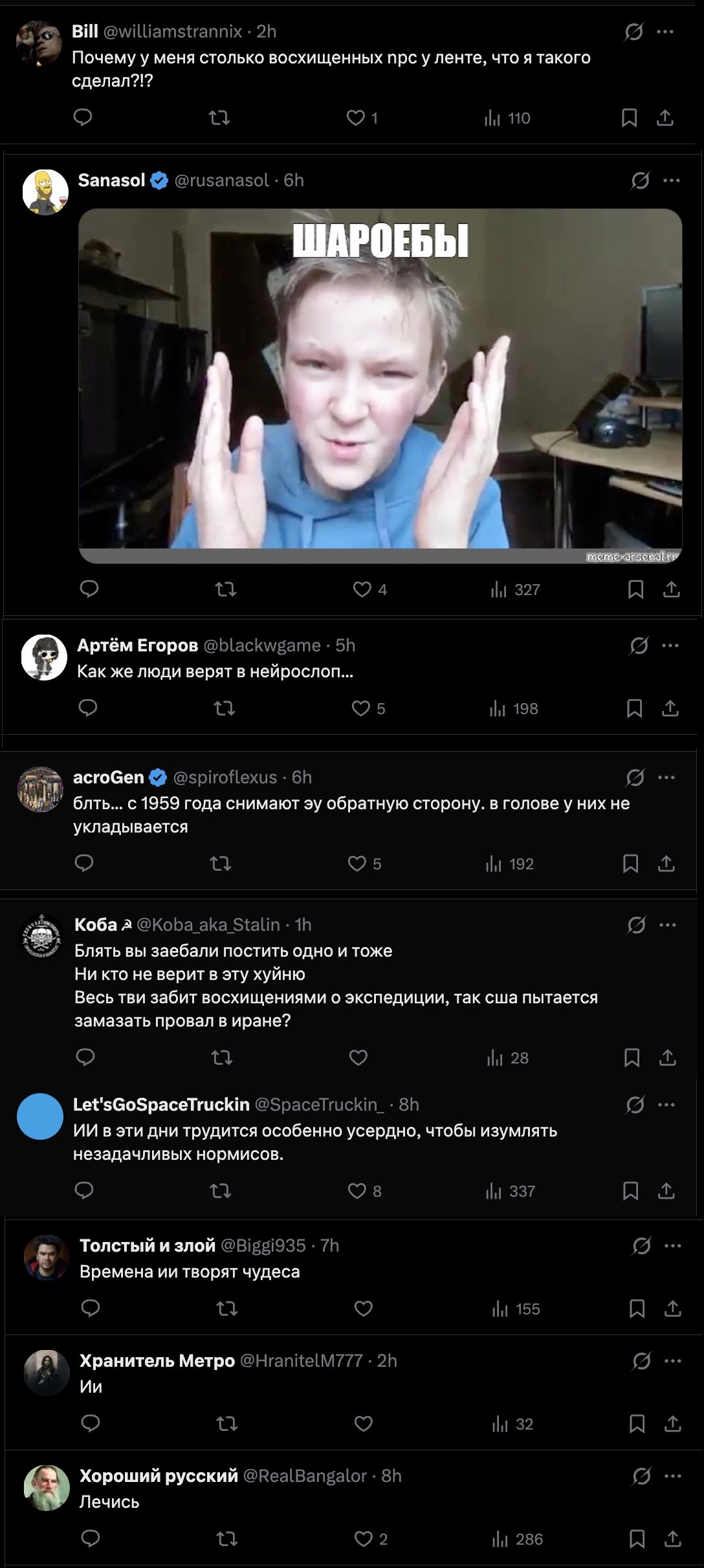Open Let'sGoSpaceTruckin's blue avatar
The height and width of the screenshot is (1568, 704).
tap(40, 1116)
